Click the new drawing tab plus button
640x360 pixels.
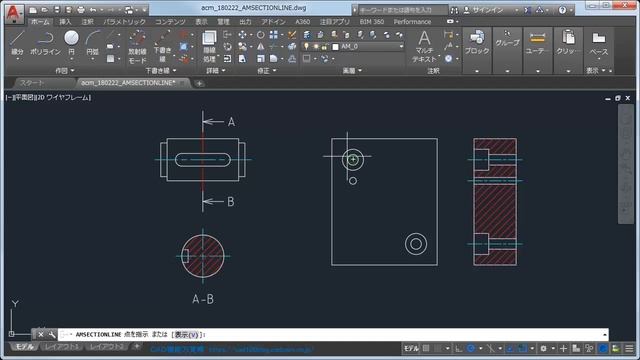pos(199,83)
